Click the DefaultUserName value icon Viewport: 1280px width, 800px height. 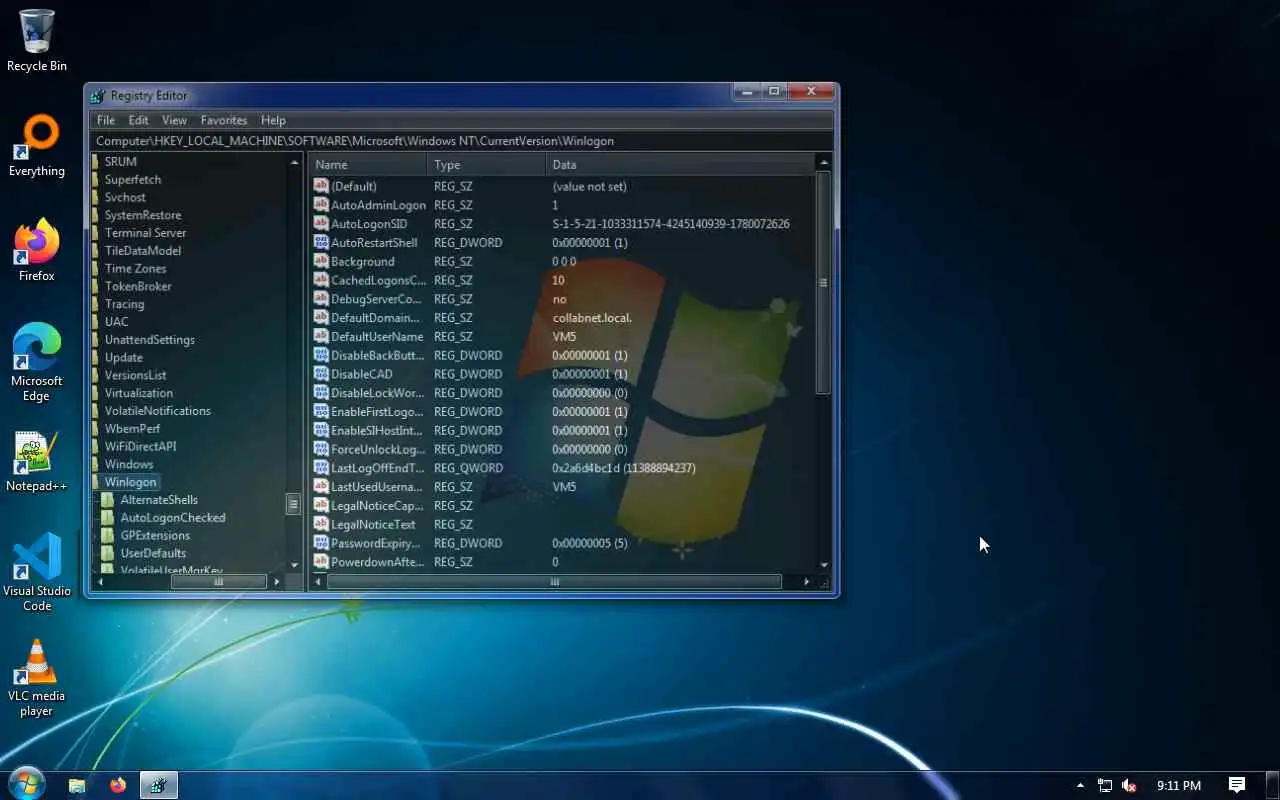coord(321,337)
